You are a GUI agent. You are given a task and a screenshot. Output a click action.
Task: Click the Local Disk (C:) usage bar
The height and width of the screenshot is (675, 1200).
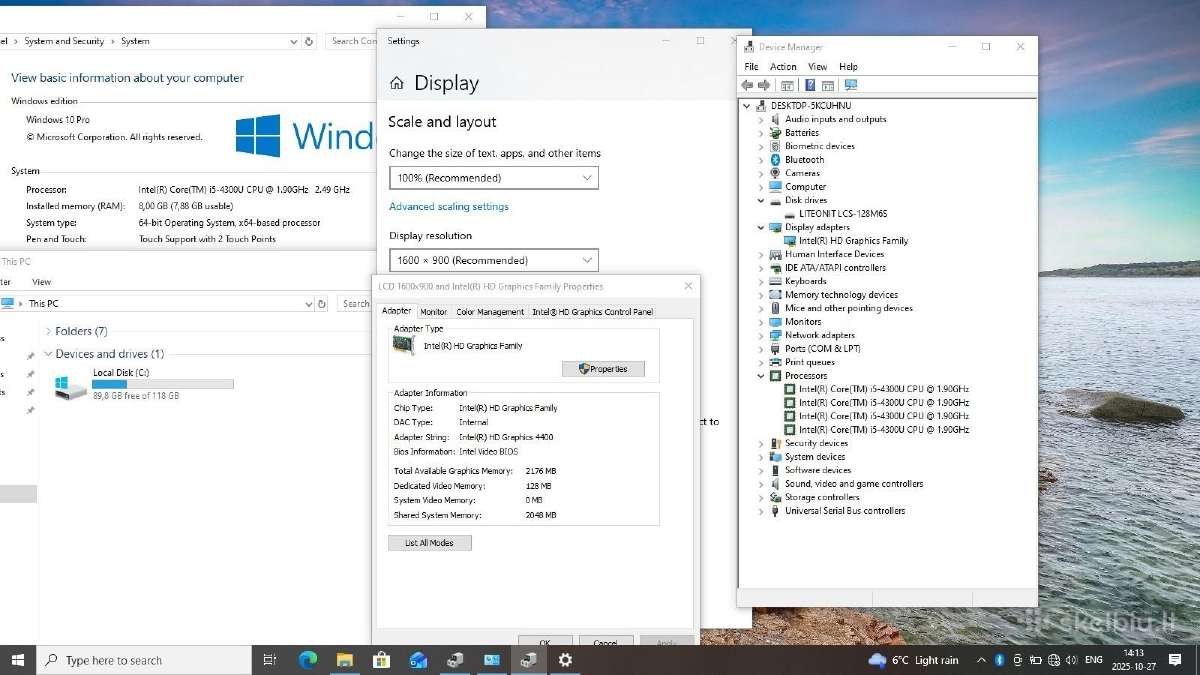pos(163,384)
